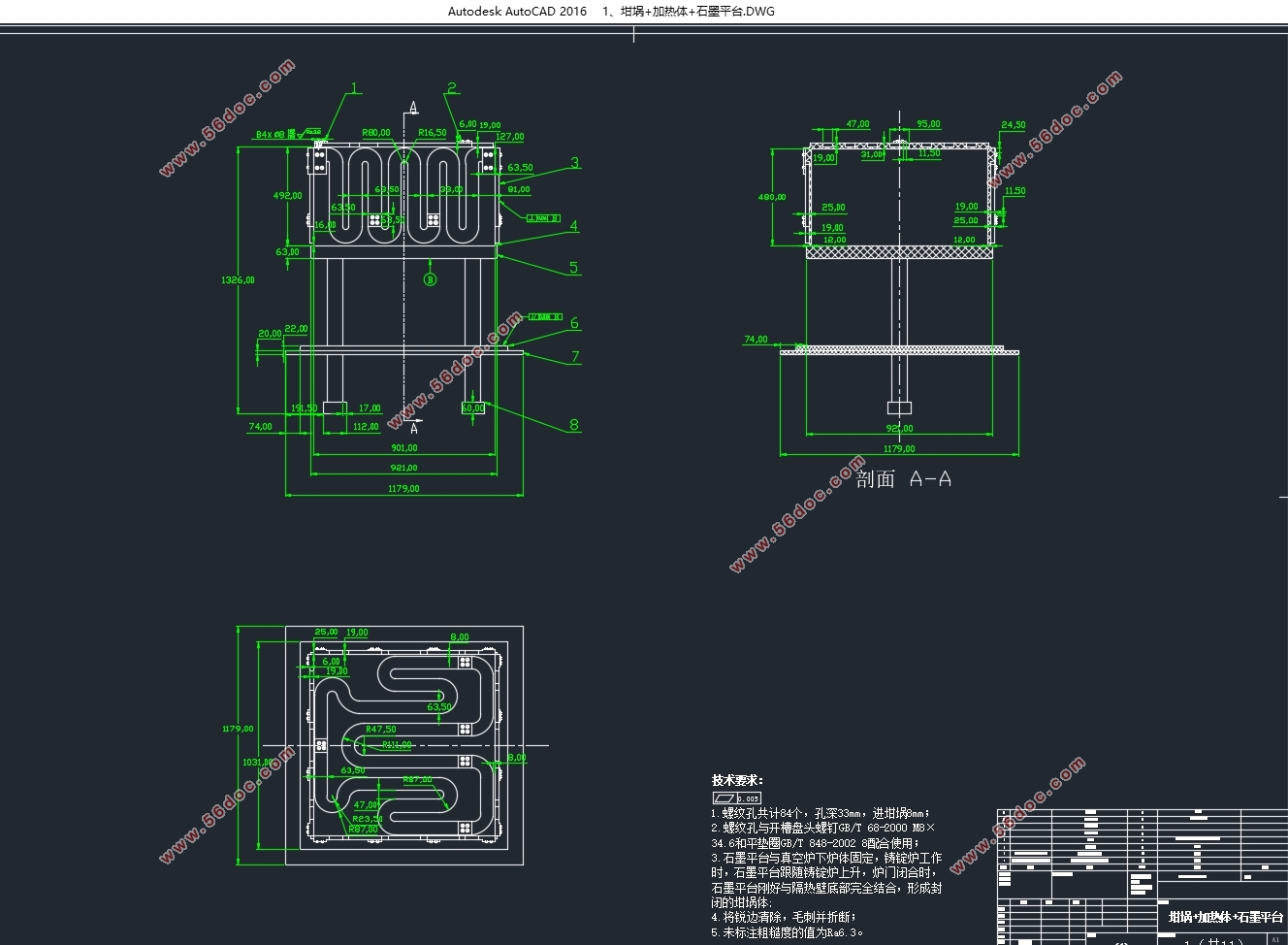1288x945 pixels.
Task: Select the 63,00 dimension text
Action: pos(287,251)
